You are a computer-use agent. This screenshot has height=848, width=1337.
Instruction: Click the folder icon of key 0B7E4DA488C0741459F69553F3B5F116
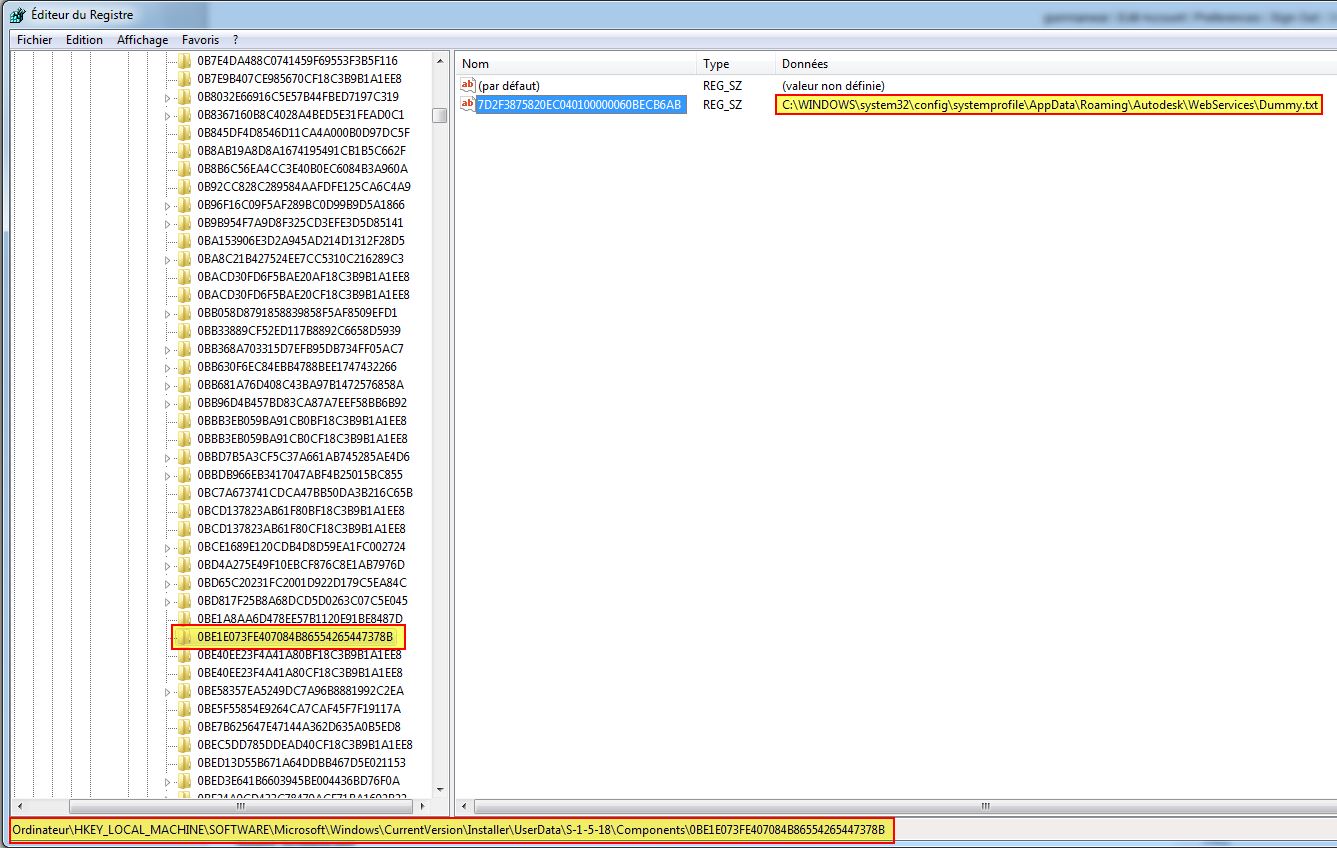click(x=184, y=61)
